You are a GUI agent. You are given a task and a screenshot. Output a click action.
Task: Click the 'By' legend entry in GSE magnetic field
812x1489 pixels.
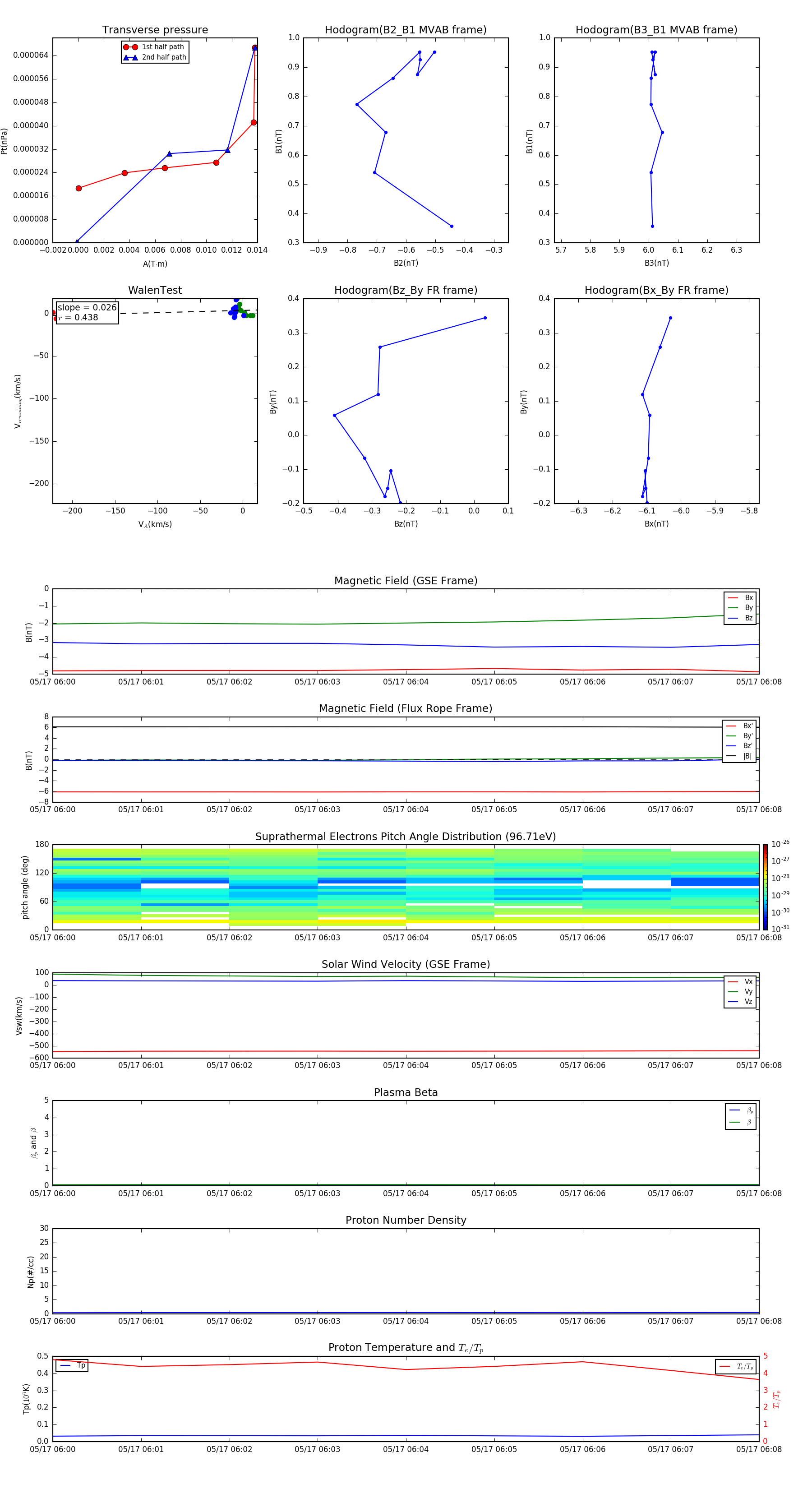click(x=740, y=608)
